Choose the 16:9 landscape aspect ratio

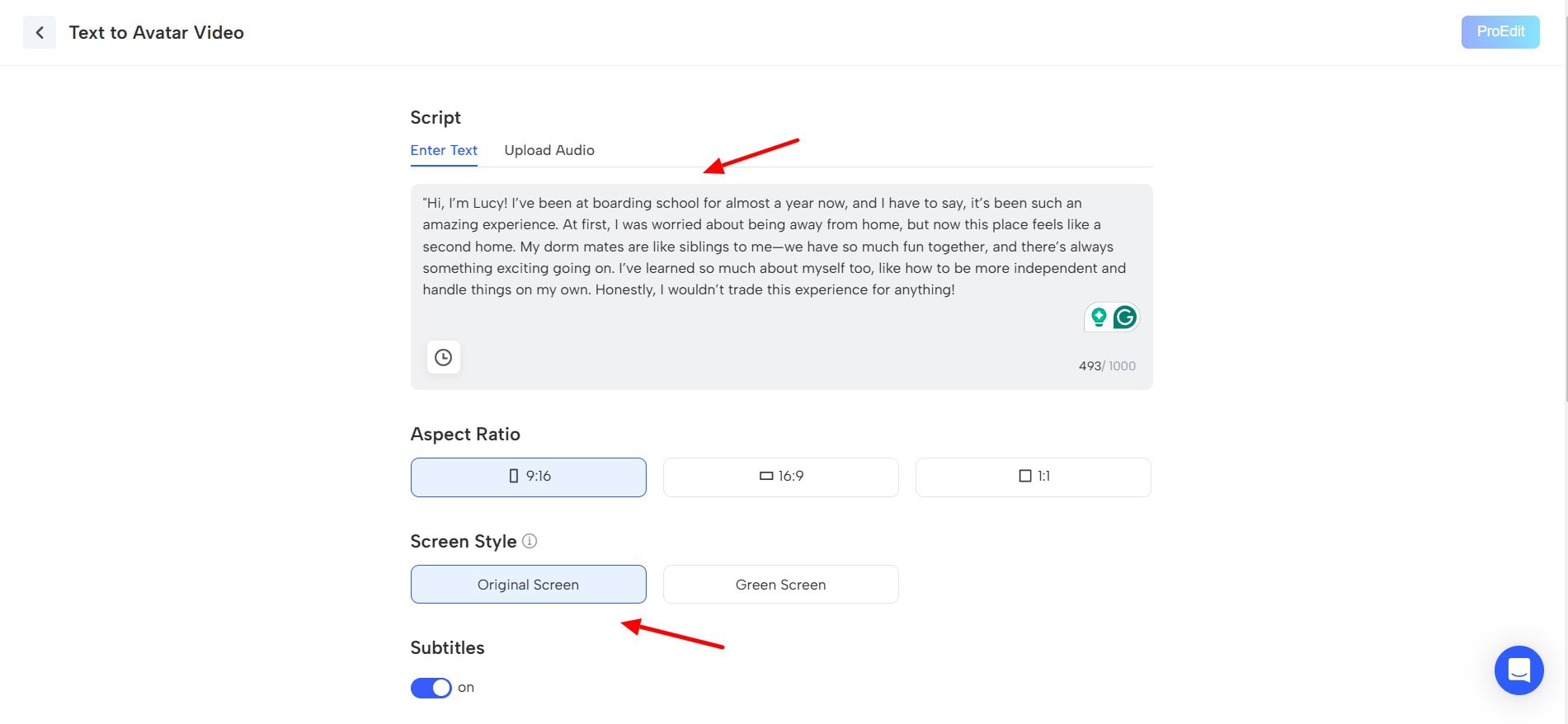click(x=780, y=477)
